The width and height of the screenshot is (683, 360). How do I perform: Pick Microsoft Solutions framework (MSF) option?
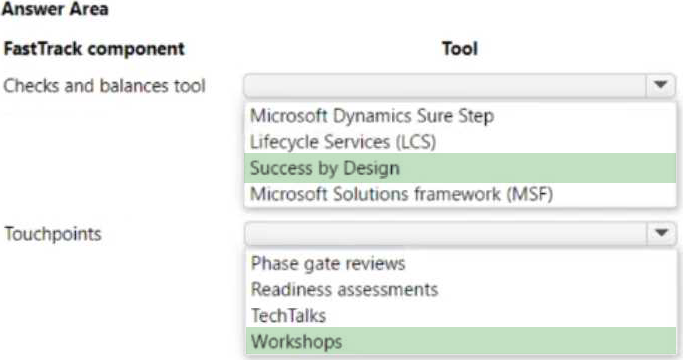460,194
